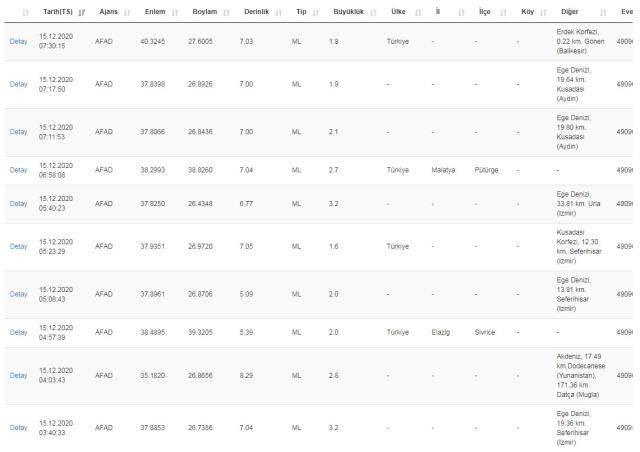Image resolution: width=640 pixels, height=452 pixels.
Task: View Detay of 04:03:43 Akdeniz event
Action: click(18, 375)
